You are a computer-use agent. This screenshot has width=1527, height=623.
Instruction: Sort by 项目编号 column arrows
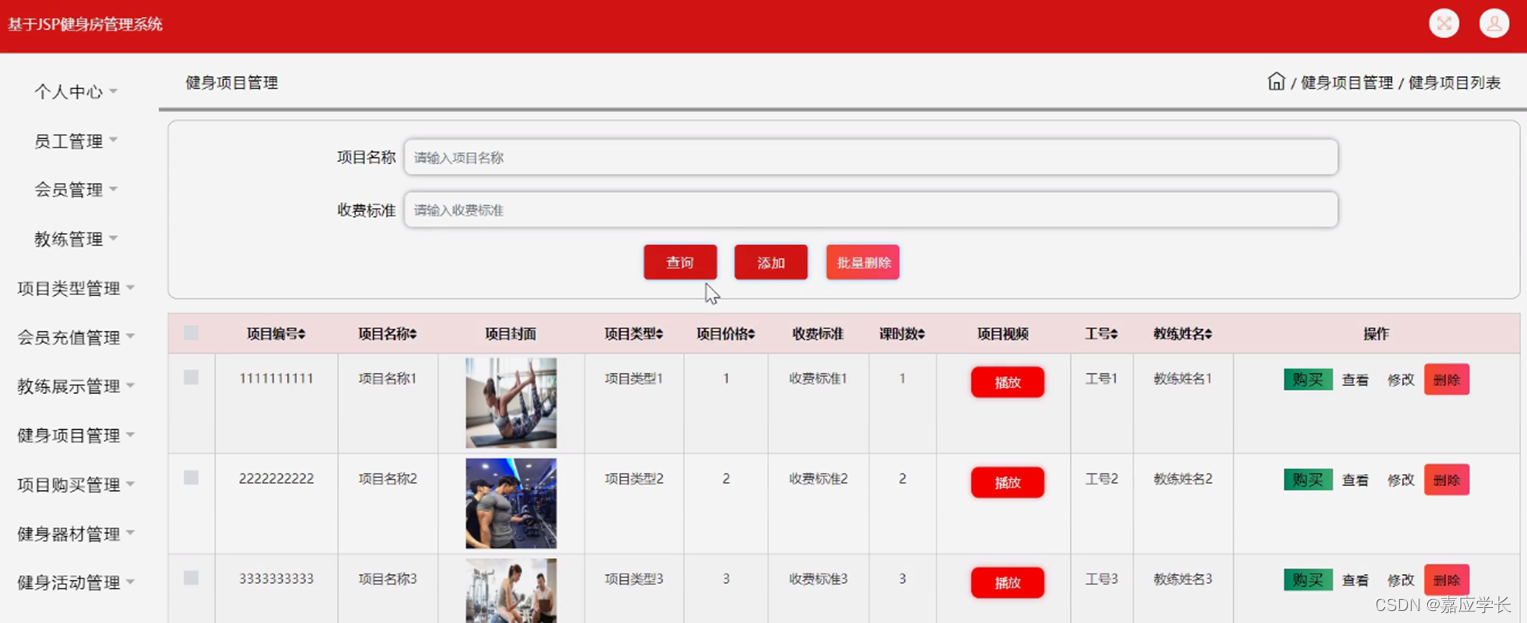click(x=302, y=334)
